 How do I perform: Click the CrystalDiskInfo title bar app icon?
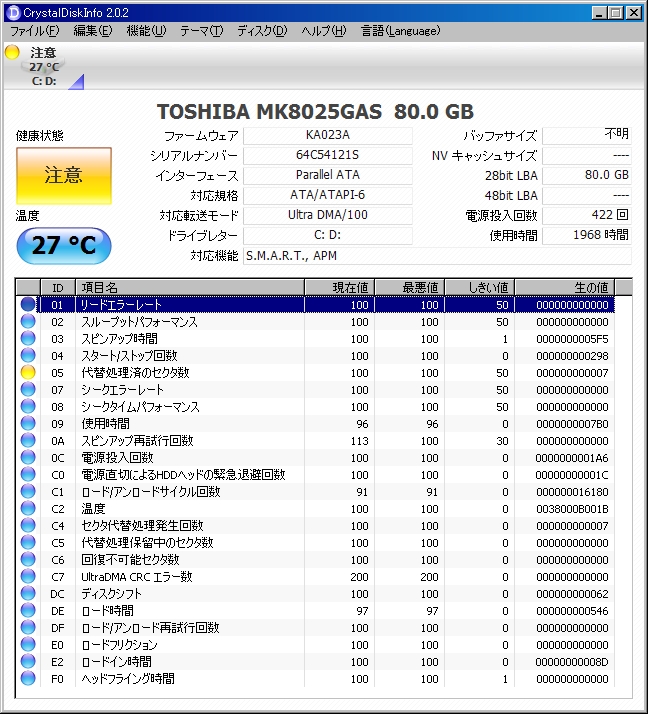coord(14,12)
